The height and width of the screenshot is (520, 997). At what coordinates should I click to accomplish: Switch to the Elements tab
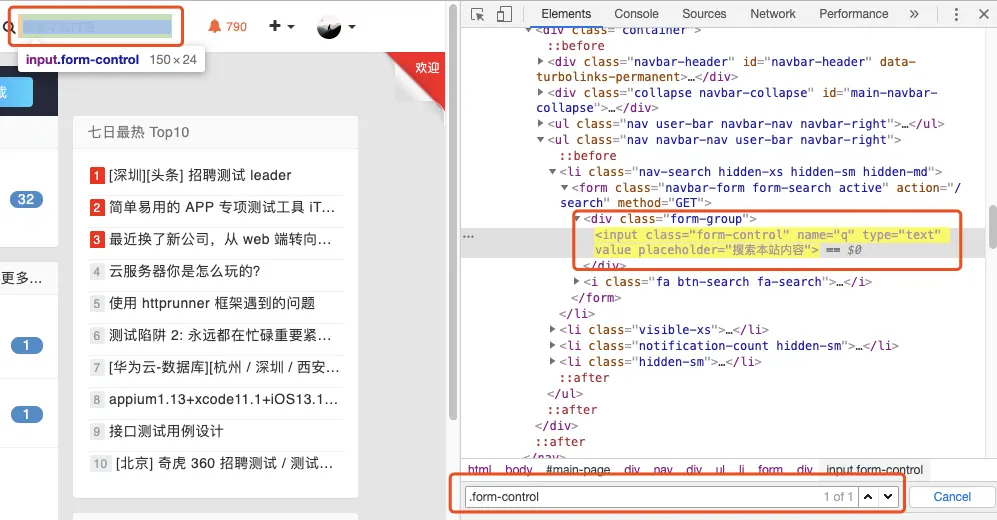[x=566, y=14]
